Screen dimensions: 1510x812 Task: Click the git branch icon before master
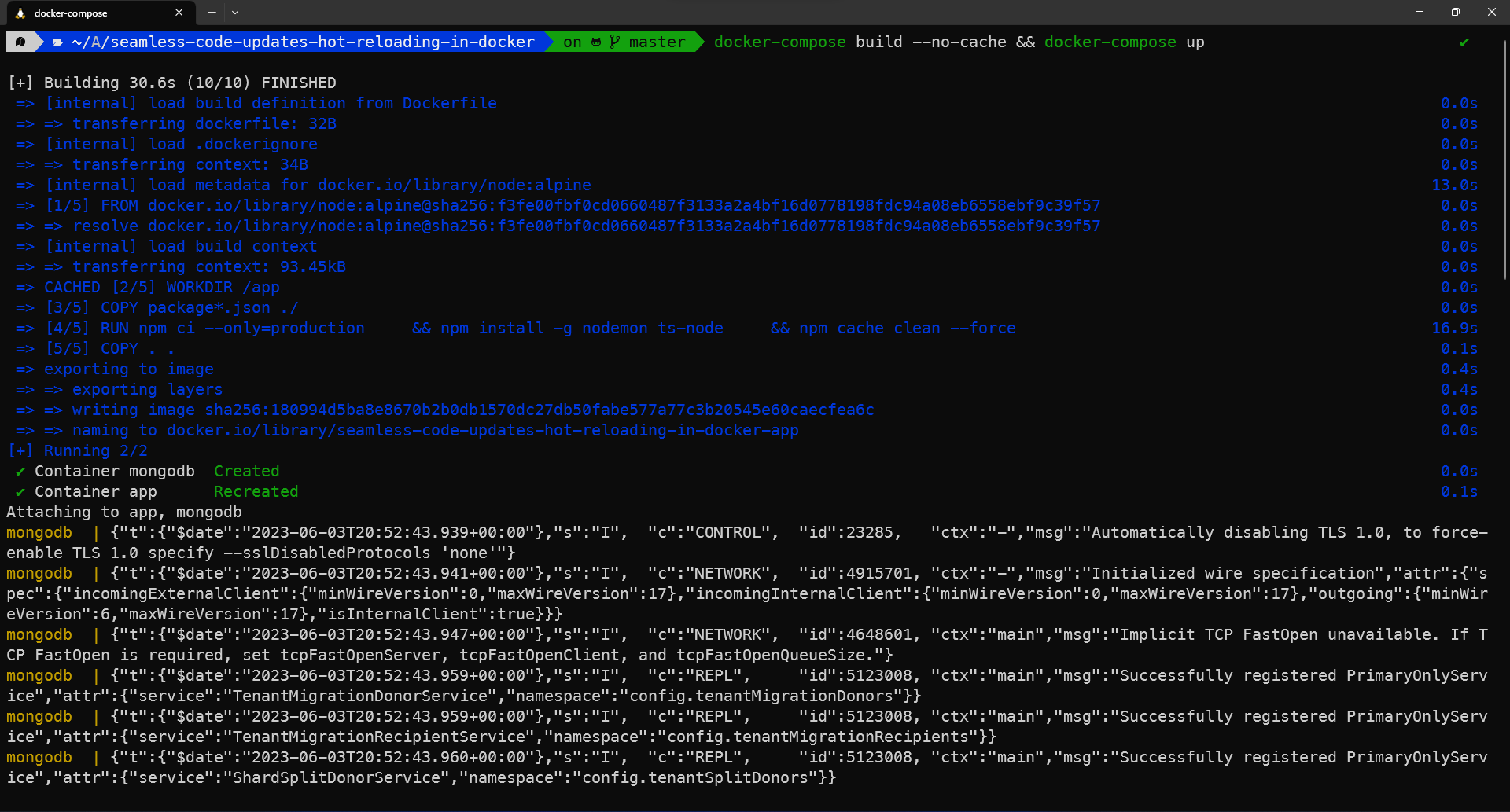[615, 42]
